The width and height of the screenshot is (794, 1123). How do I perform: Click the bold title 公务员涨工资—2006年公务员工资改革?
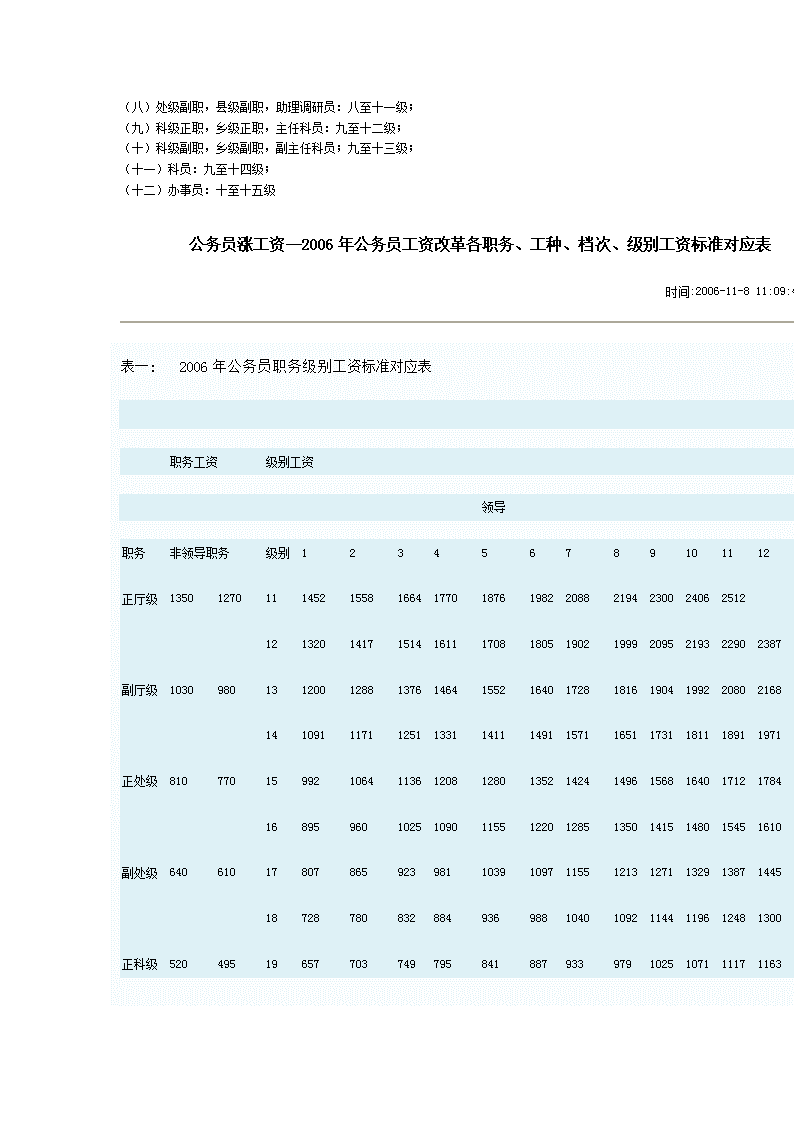click(x=480, y=245)
